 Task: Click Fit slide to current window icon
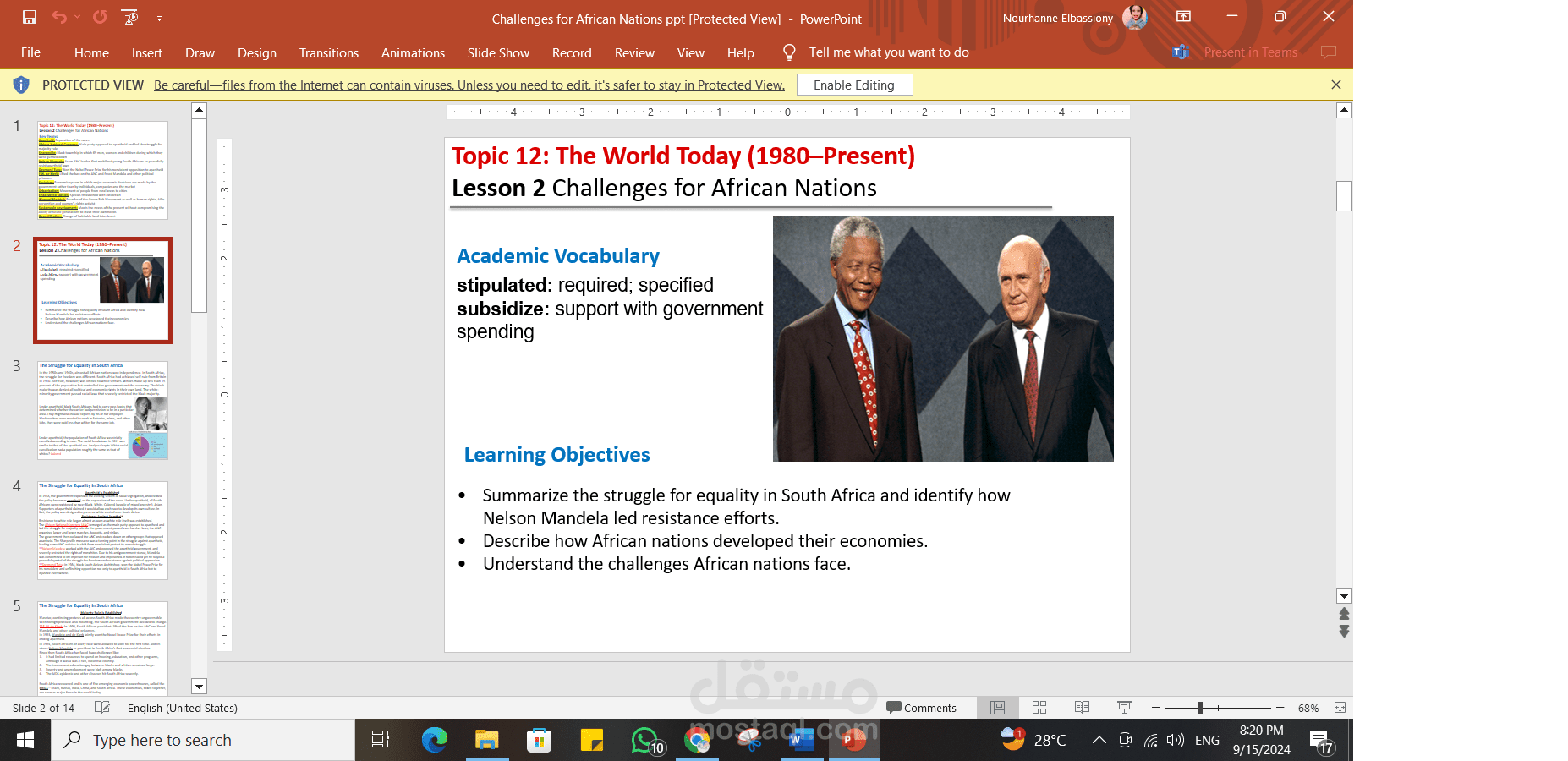click(x=1339, y=709)
